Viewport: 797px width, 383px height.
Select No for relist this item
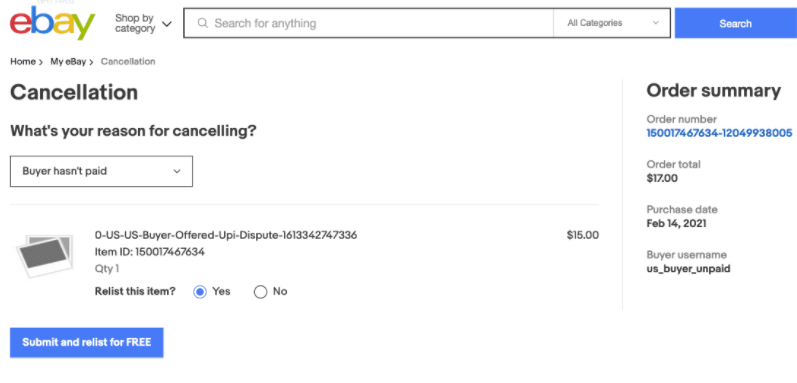260,292
